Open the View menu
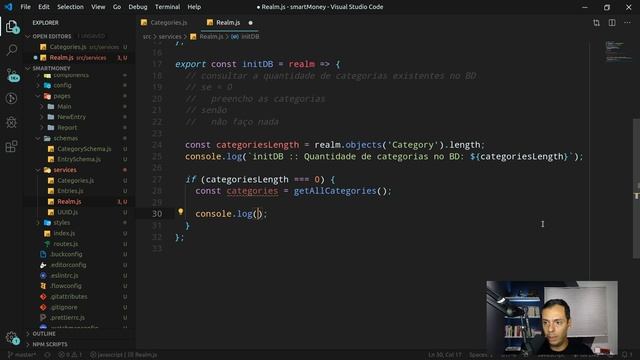The height and width of the screenshot is (360, 640). (98, 7)
